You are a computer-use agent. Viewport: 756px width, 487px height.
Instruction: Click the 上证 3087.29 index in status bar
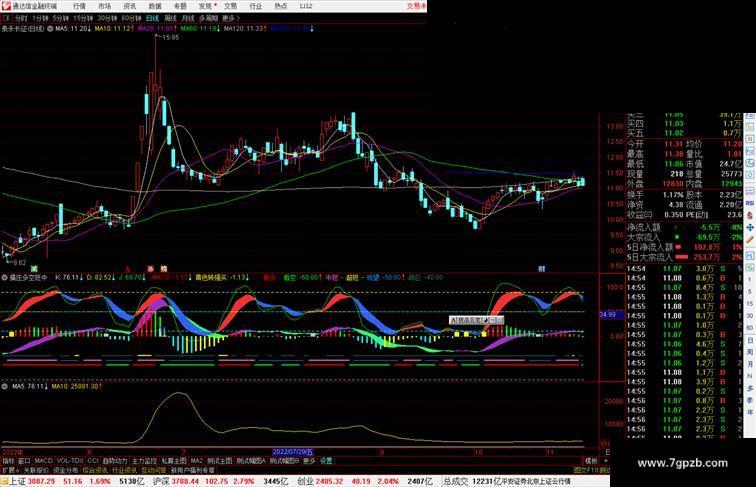[x=32, y=481]
